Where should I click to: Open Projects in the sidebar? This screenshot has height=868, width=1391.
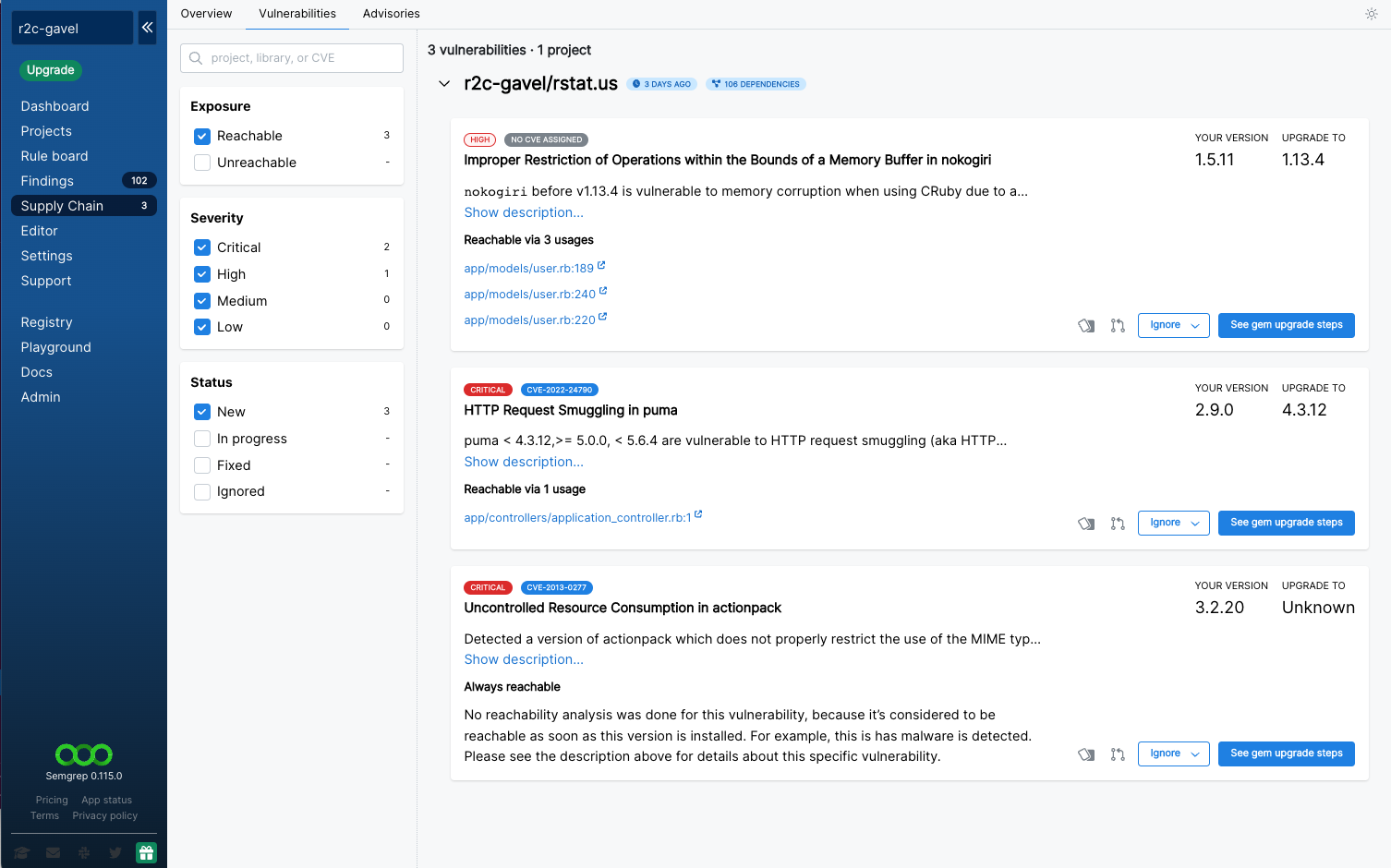pos(46,131)
